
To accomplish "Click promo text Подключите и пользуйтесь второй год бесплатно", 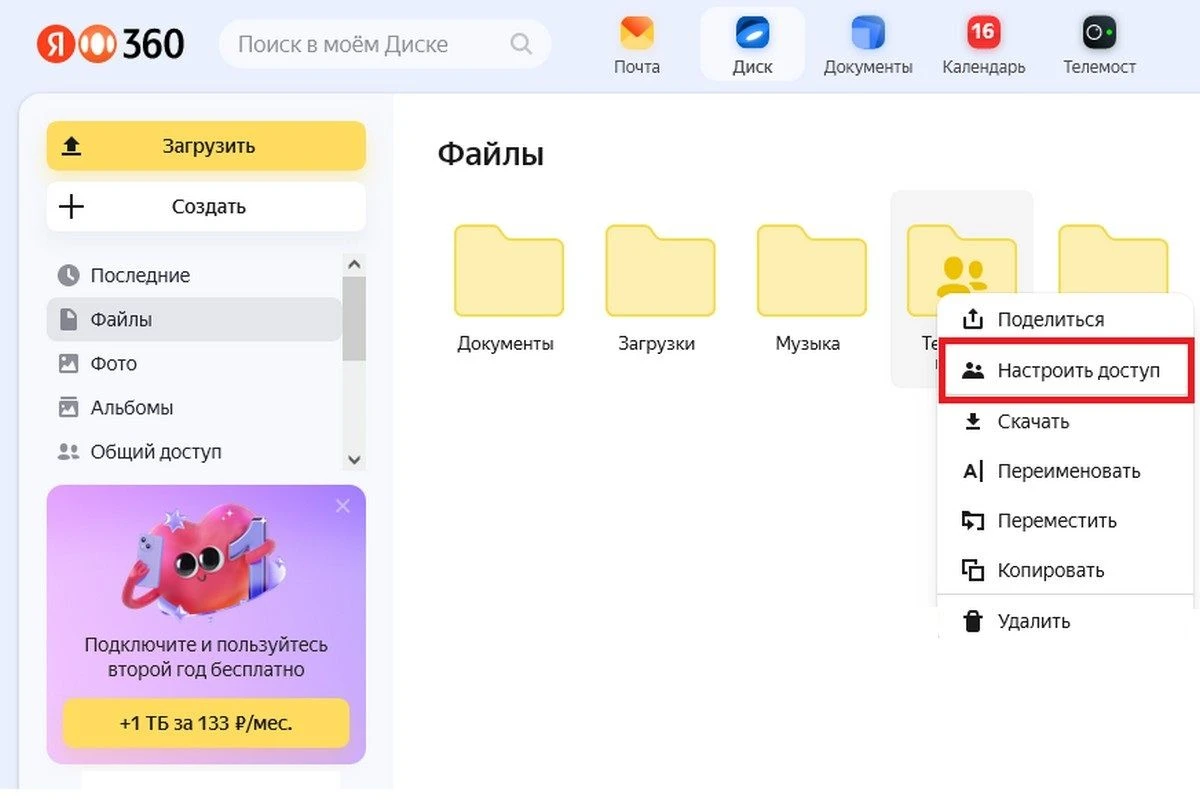I will [206, 657].
